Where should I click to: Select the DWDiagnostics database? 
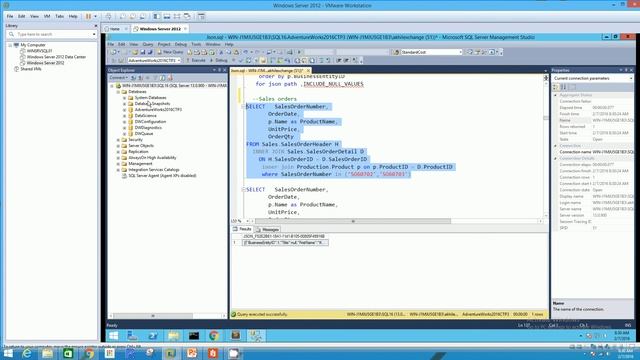(x=148, y=128)
